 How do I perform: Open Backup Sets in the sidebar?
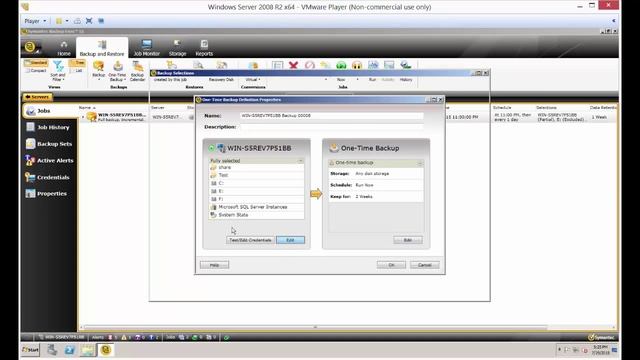(49, 144)
